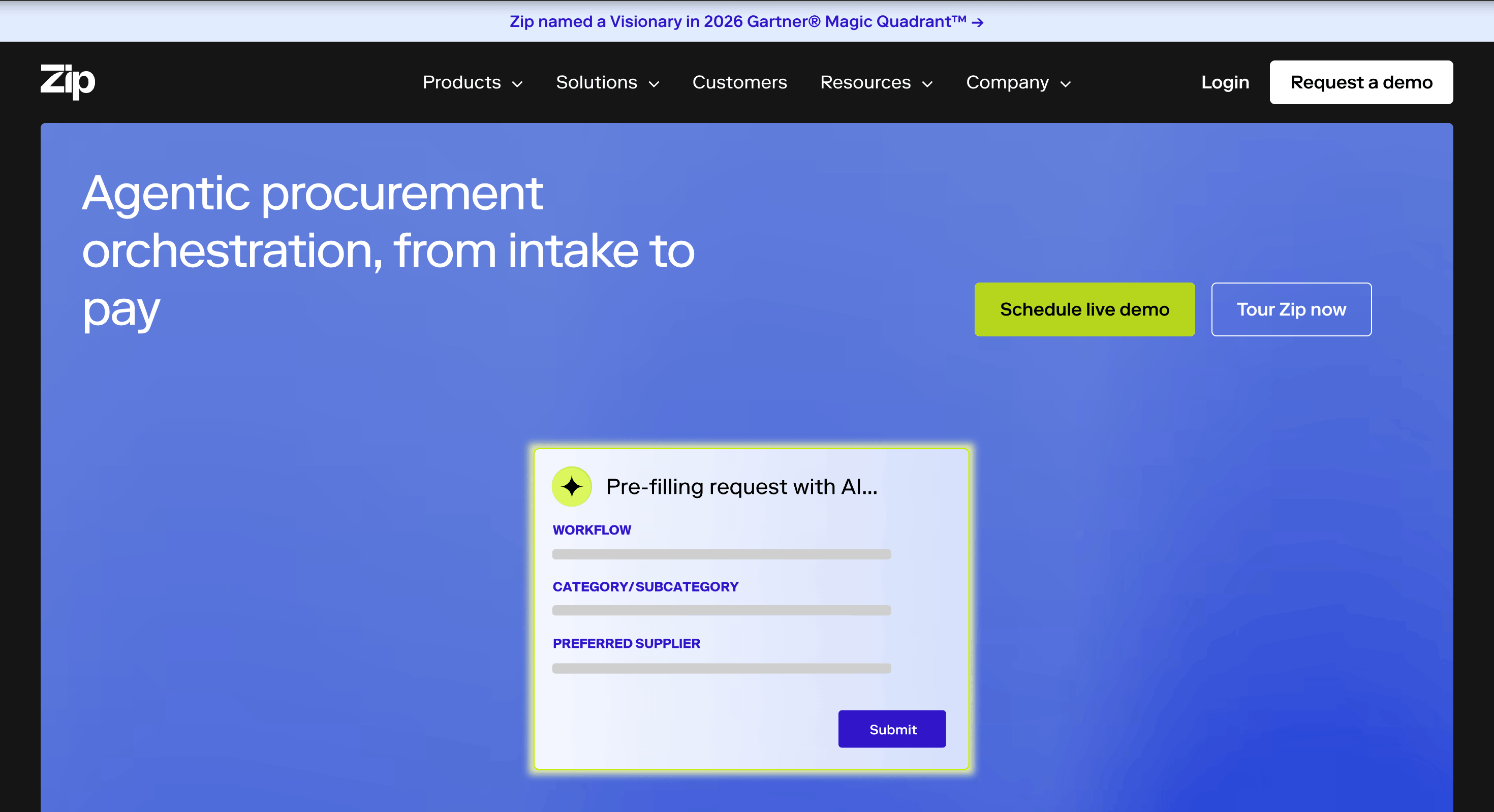Screen dimensions: 1494x812
Task: Expand the Solutions dropdown menu
Action: [607, 82]
